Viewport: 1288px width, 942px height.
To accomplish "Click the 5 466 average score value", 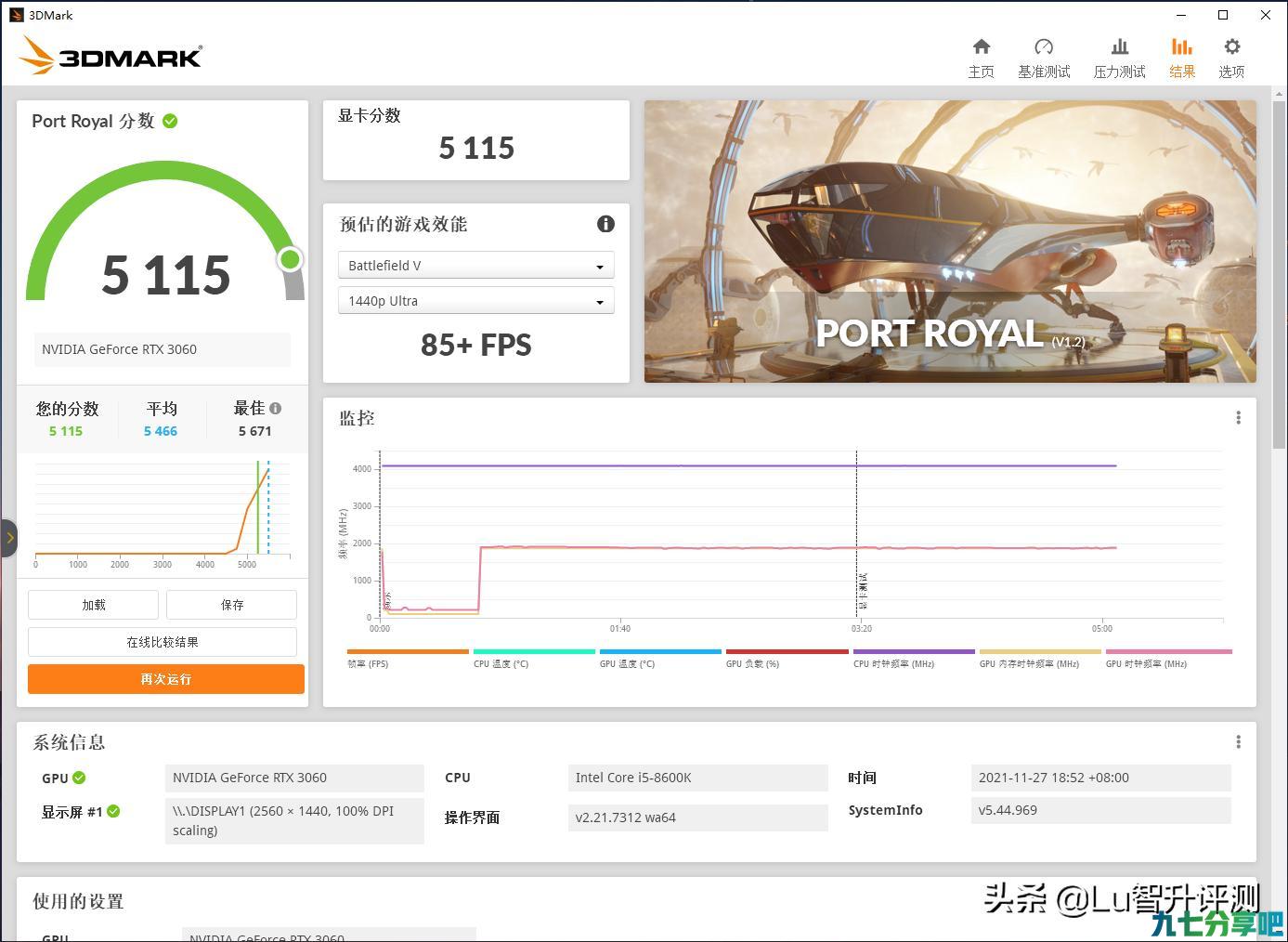I will [161, 431].
